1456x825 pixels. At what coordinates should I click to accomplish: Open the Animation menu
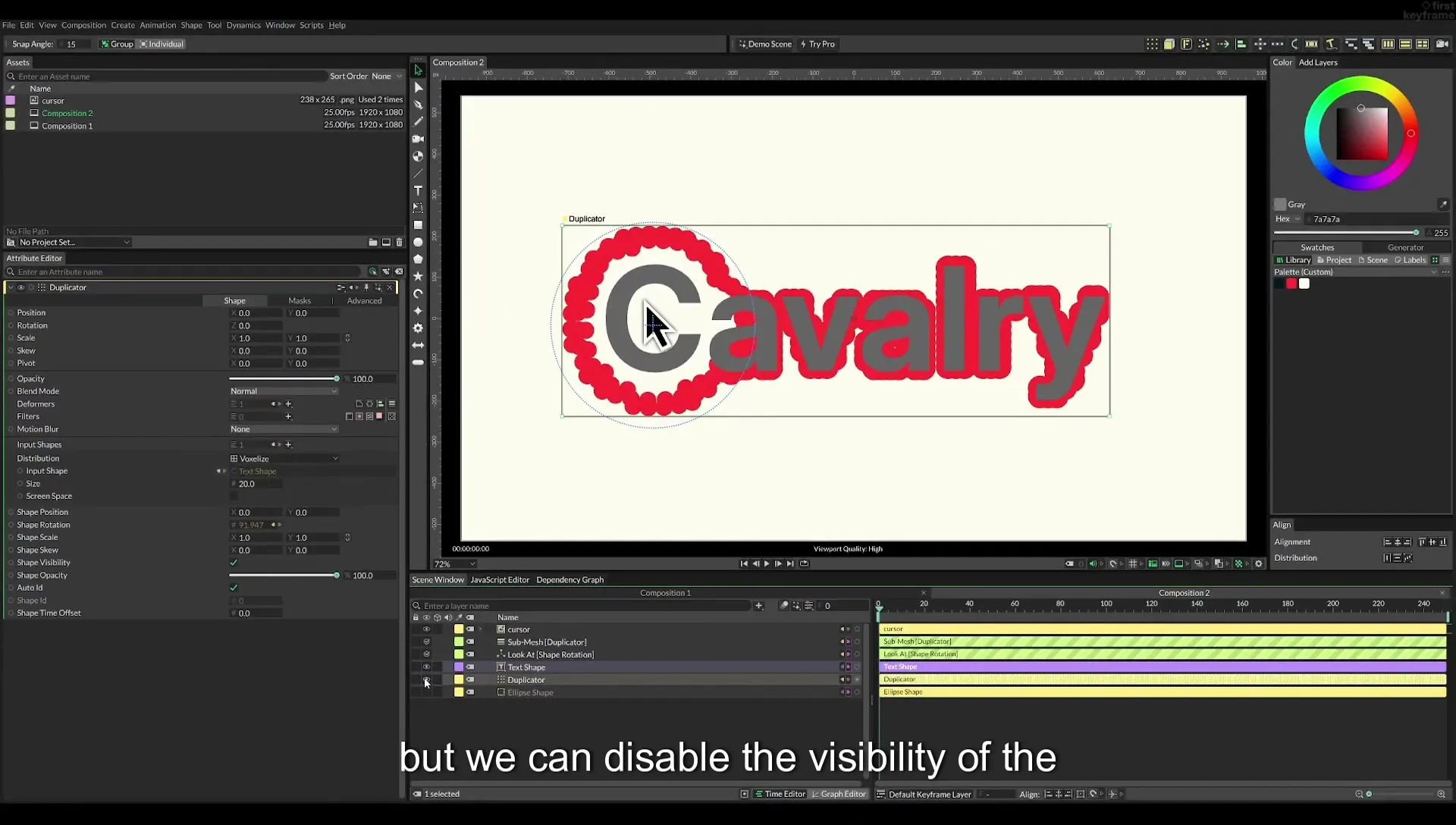pyautogui.click(x=158, y=25)
